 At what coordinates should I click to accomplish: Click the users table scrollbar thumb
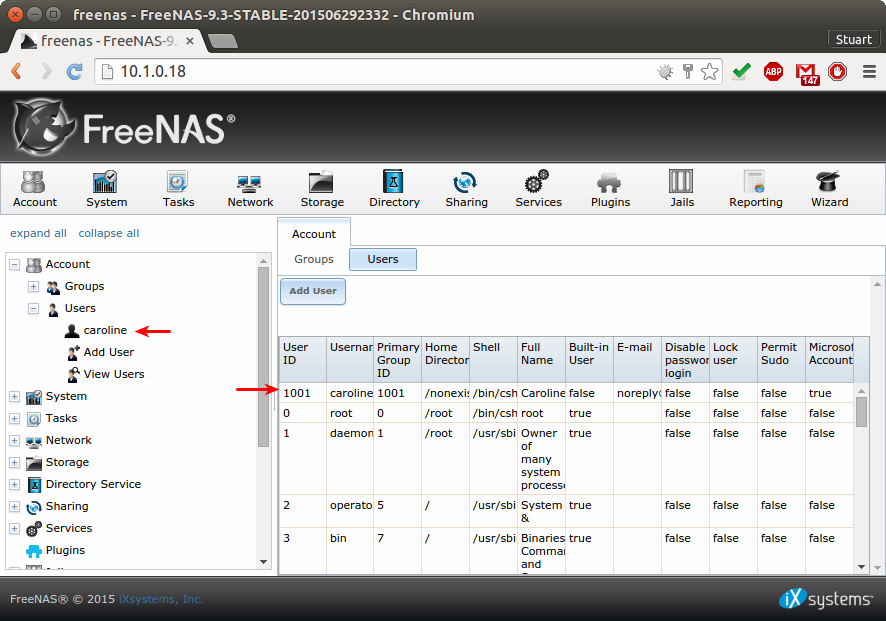[861, 411]
